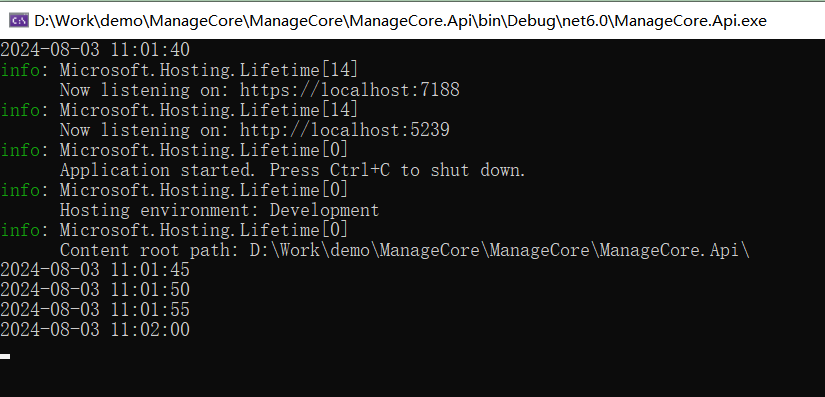Click 'Now listening on' text of port 7188 line

[x=145, y=90]
